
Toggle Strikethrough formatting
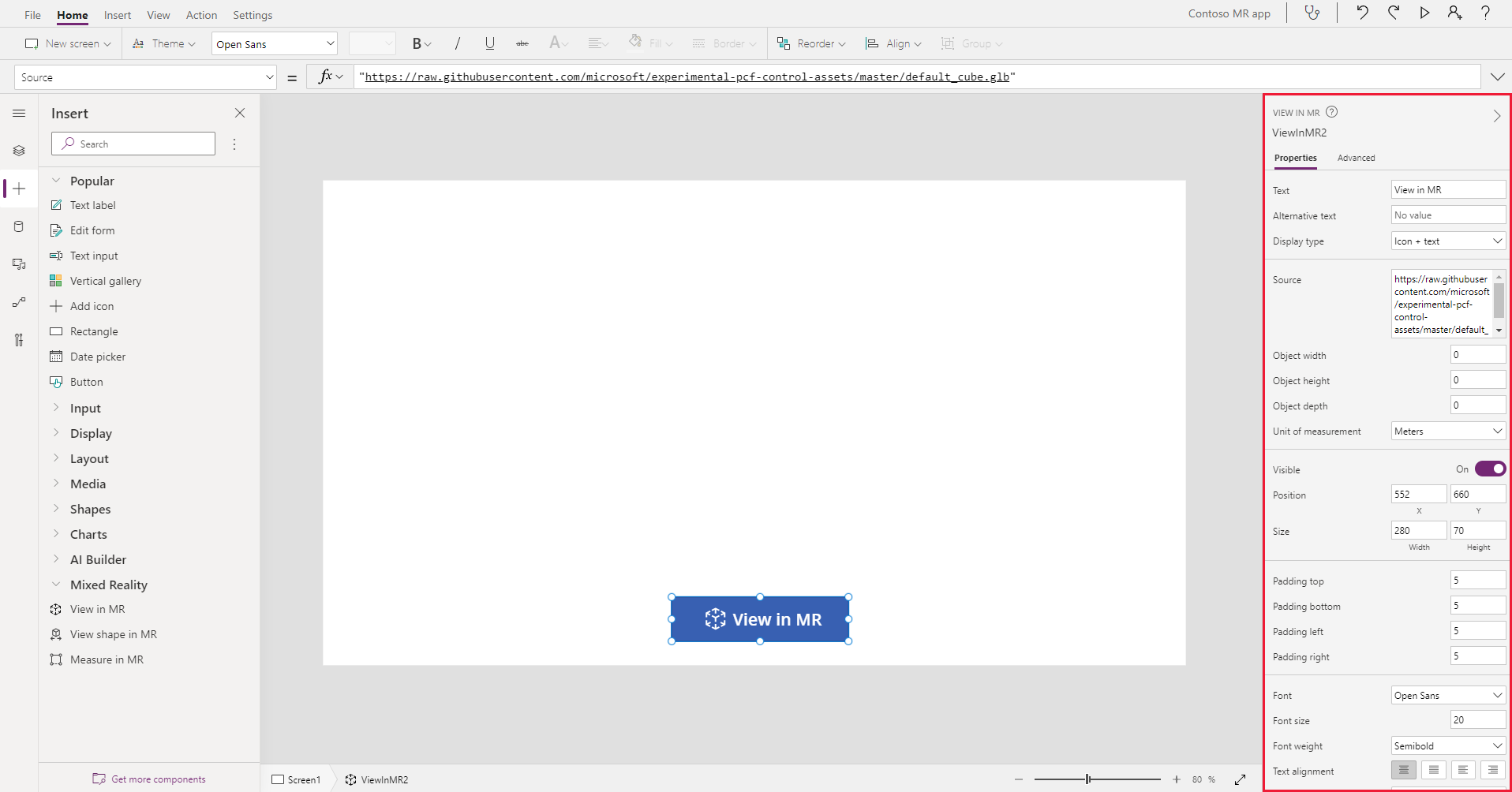522,43
